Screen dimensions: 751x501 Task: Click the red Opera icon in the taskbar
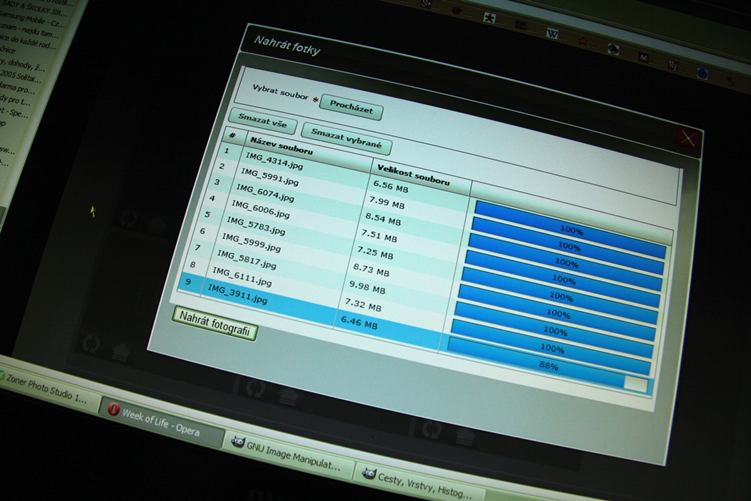point(114,409)
